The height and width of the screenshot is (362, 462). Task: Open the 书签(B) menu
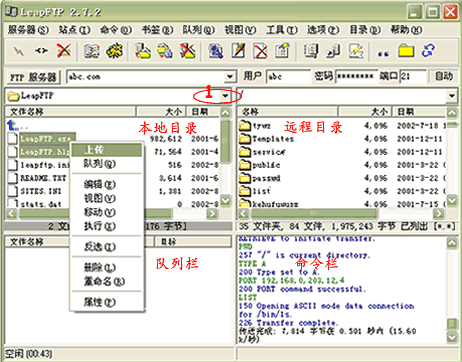pyautogui.click(x=157, y=30)
